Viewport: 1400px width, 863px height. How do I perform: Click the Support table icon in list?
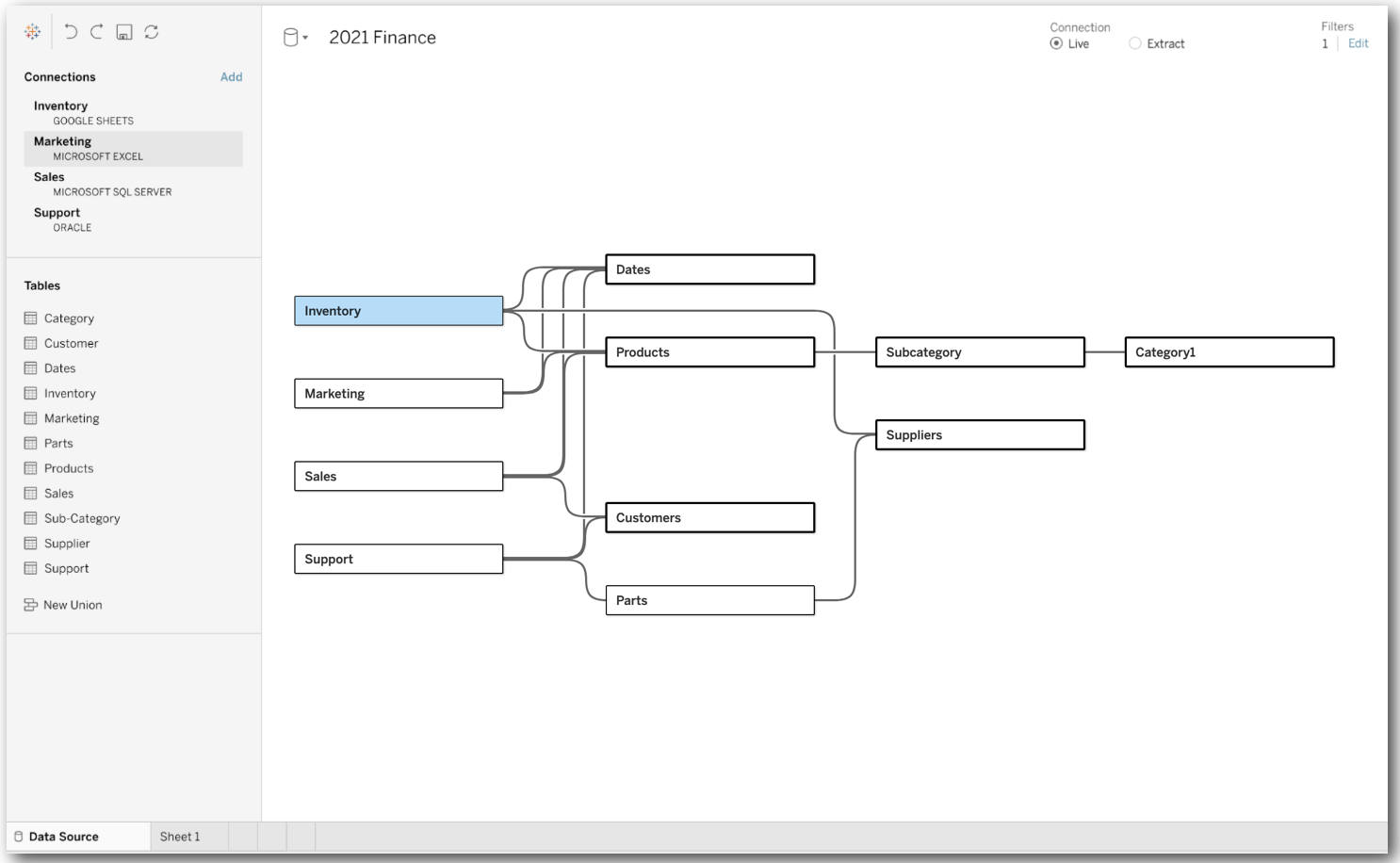30,568
